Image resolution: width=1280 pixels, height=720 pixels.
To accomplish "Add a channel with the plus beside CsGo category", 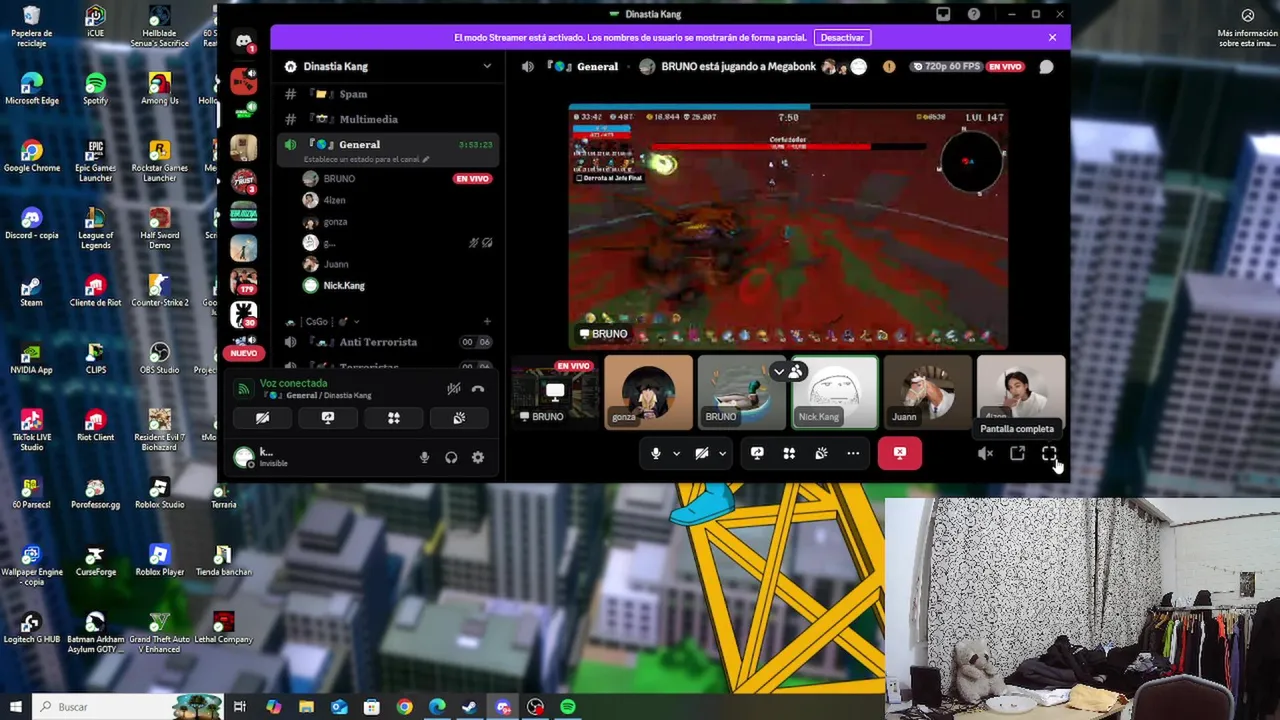I will click(x=487, y=322).
